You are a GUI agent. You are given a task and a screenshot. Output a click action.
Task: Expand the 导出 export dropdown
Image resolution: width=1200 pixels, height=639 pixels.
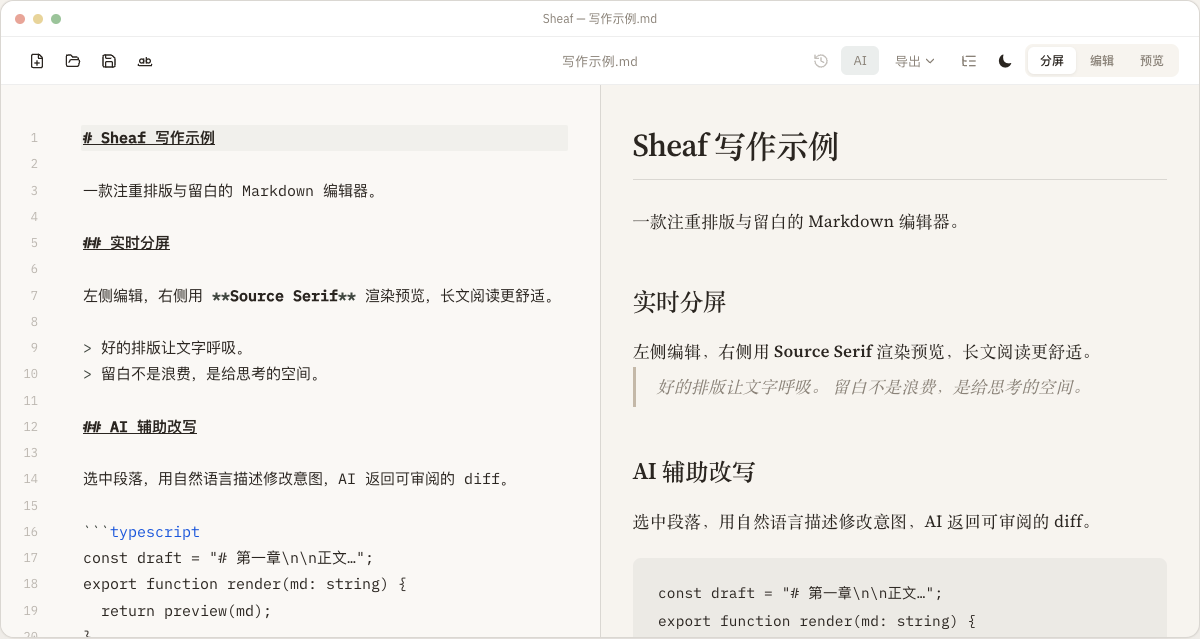click(x=915, y=61)
